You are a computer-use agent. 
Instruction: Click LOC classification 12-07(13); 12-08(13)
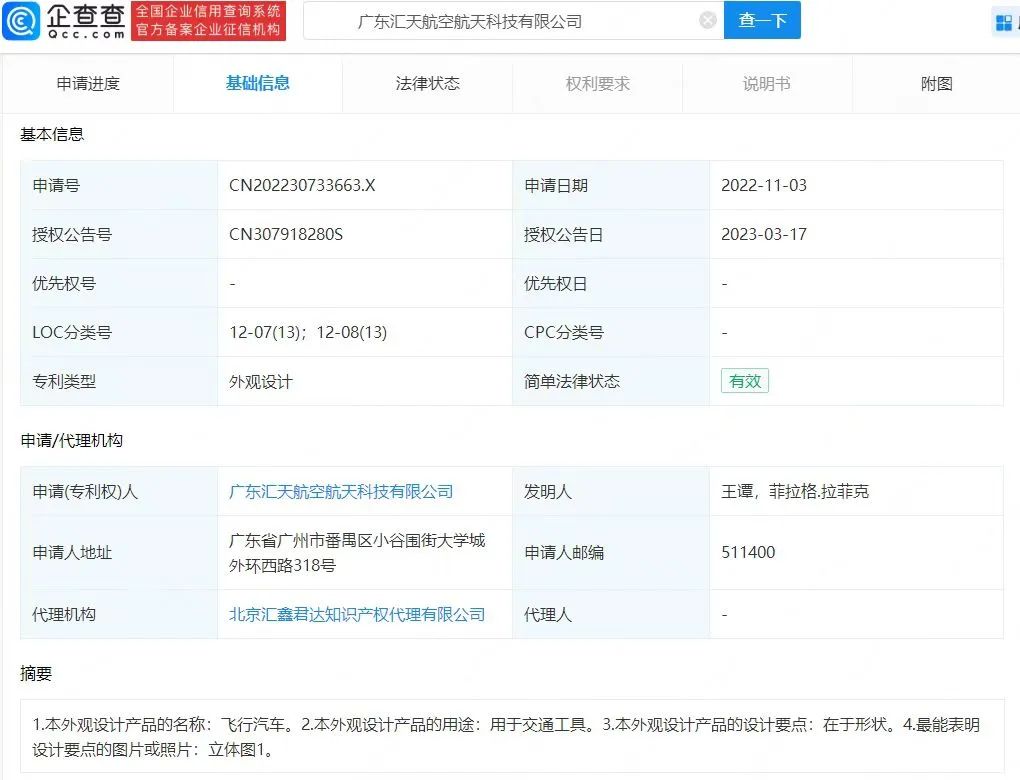[308, 332]
